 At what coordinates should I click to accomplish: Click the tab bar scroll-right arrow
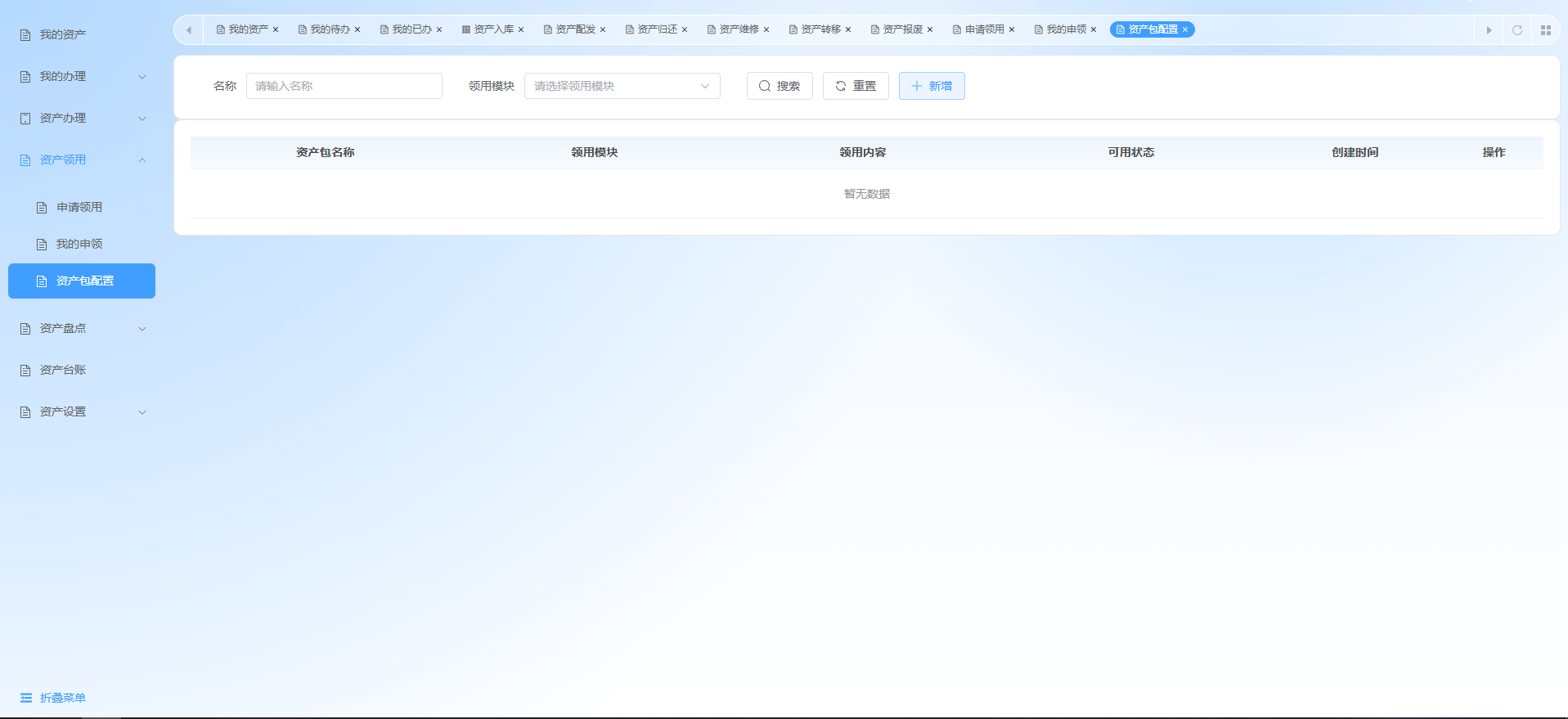[1489, 30]
